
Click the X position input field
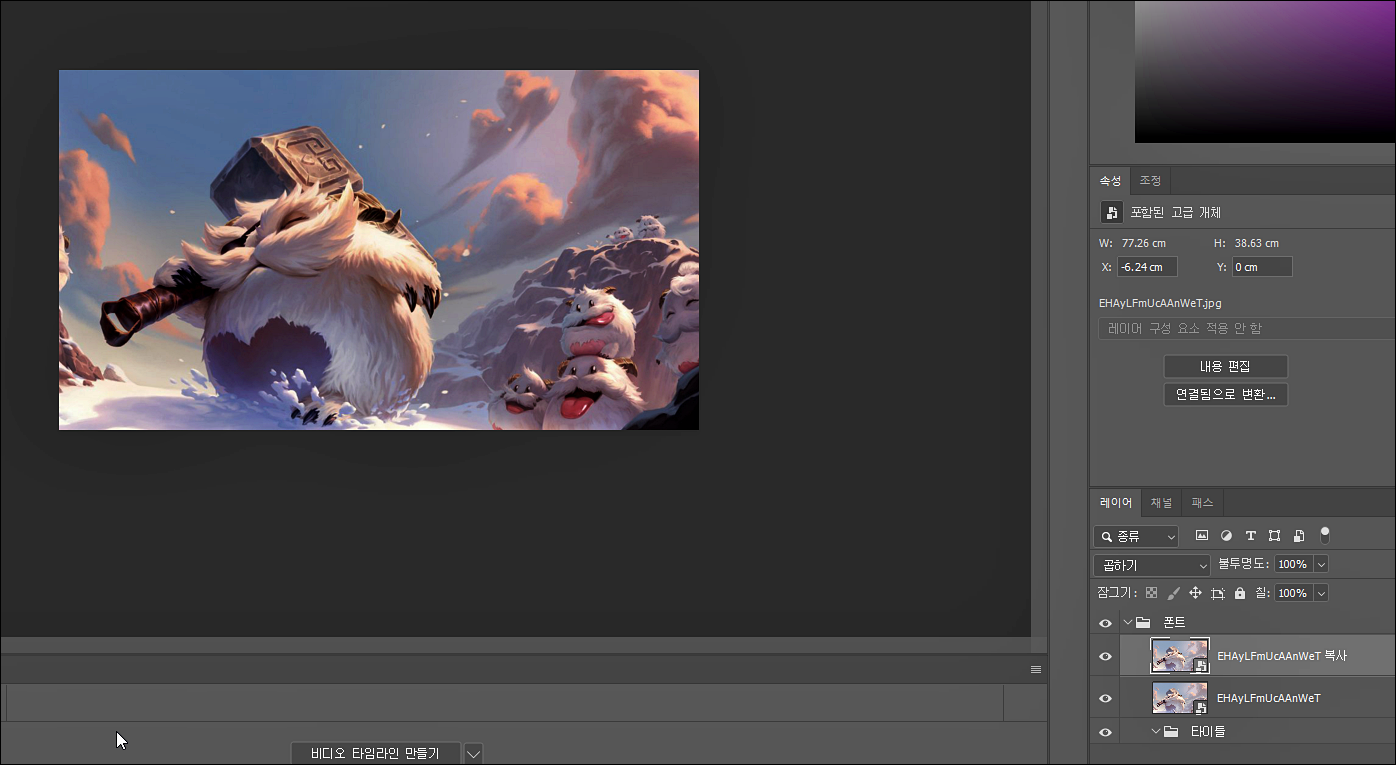coord(1147,267)
